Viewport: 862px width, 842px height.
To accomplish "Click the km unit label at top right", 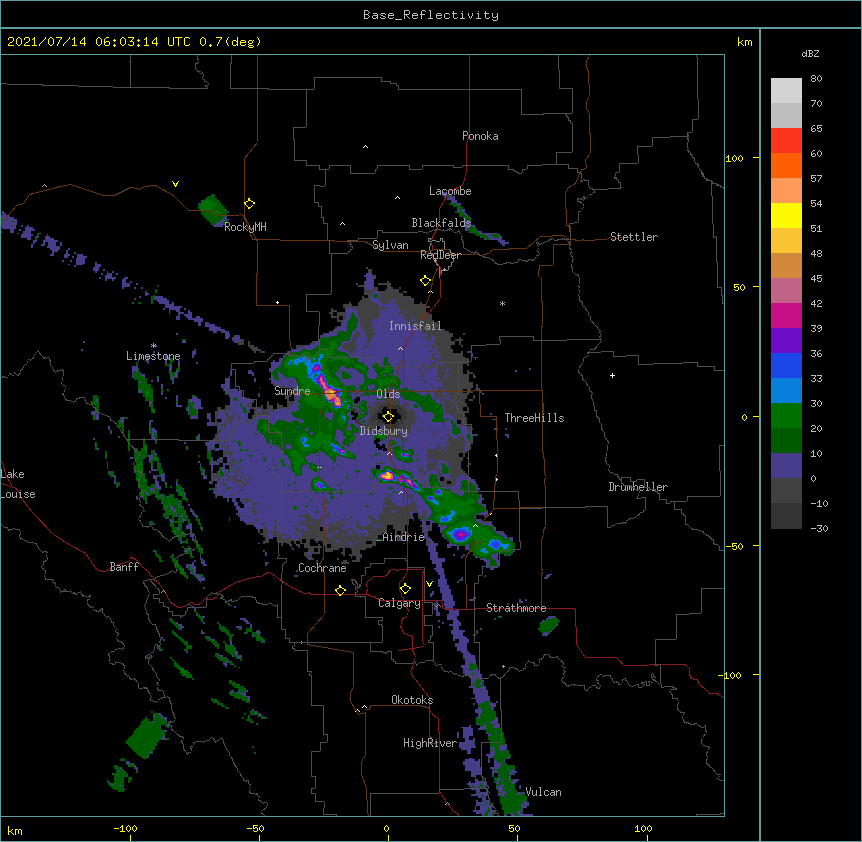I will 744,42.
